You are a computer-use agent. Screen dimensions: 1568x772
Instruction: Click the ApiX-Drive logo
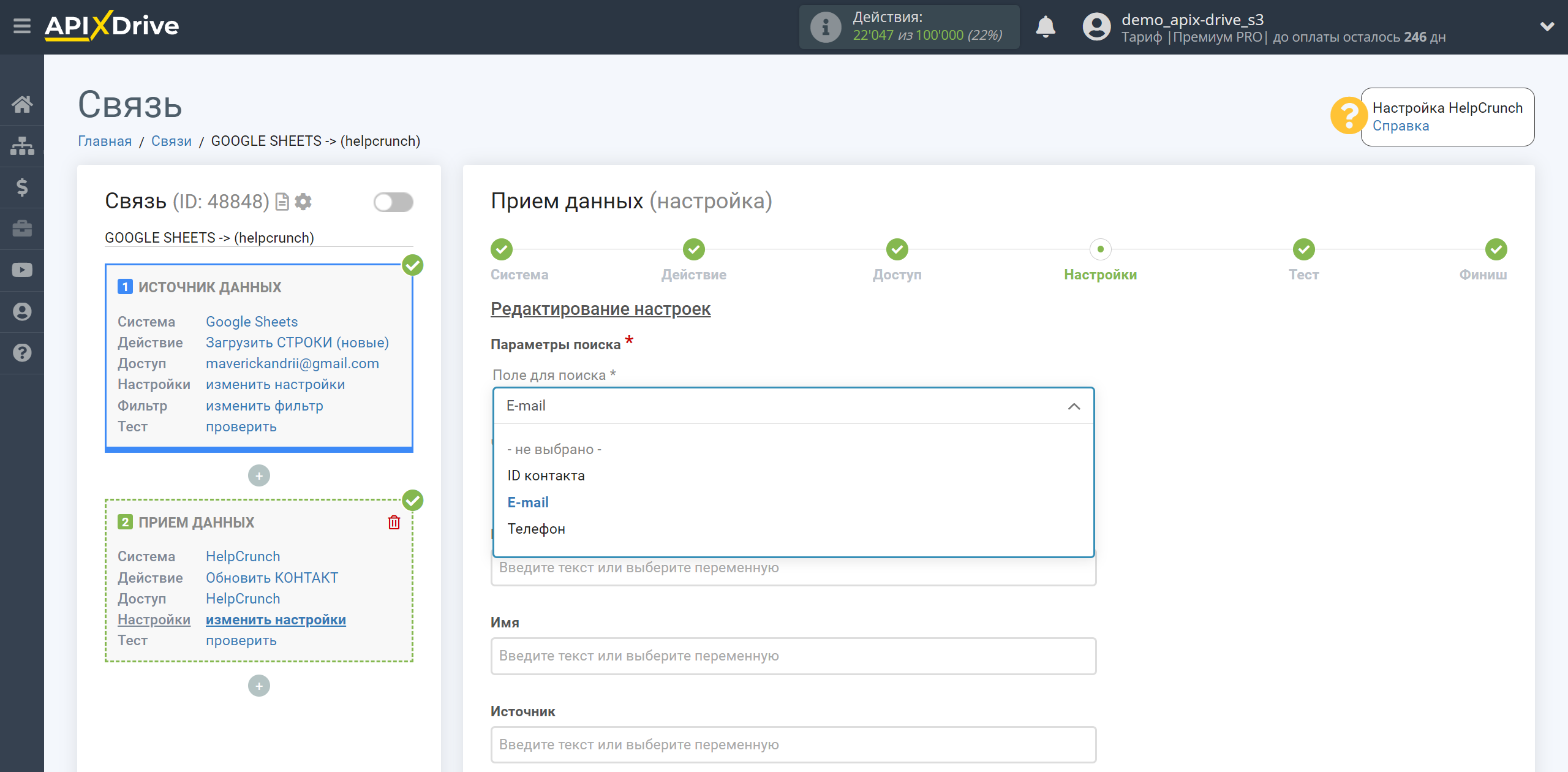tap(112, 26)
